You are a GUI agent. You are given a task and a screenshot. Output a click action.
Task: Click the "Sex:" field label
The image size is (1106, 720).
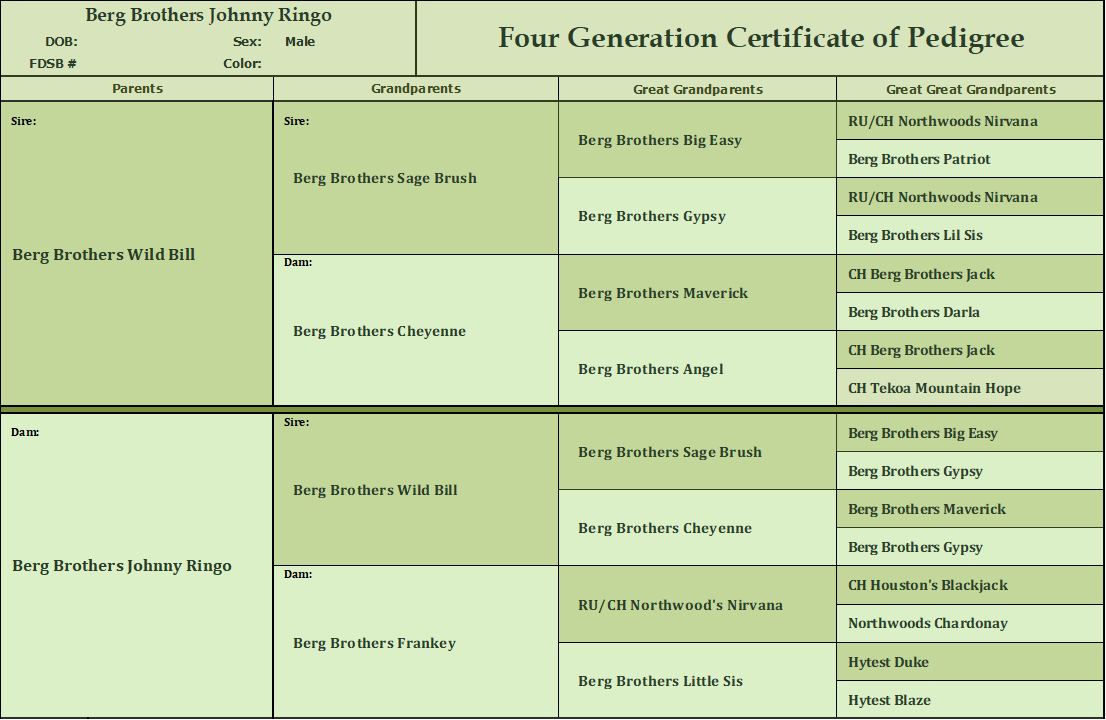(x=248, y=42)
